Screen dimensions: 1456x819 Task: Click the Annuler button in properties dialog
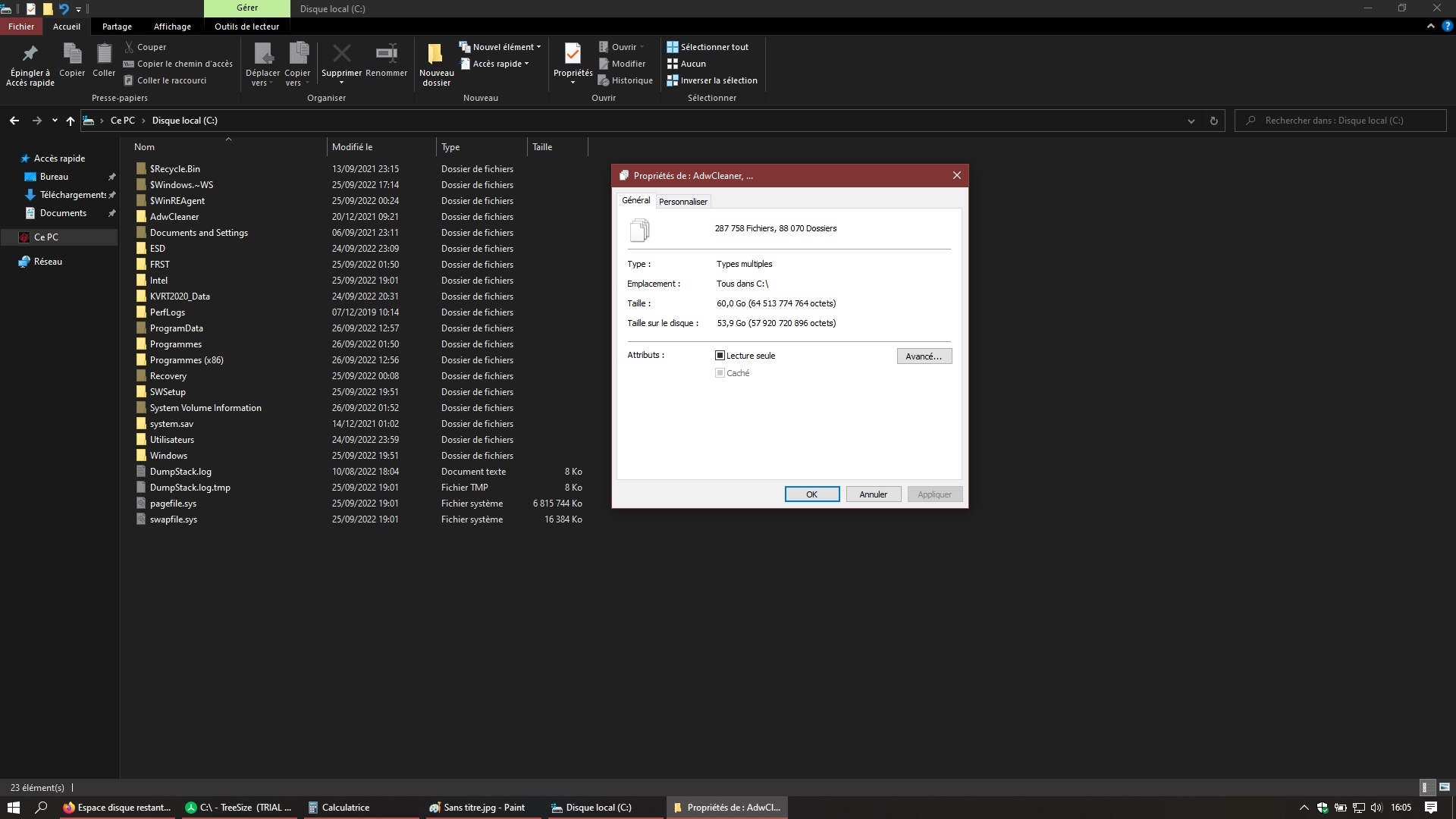pyautogui.click(x=873, y=494)
